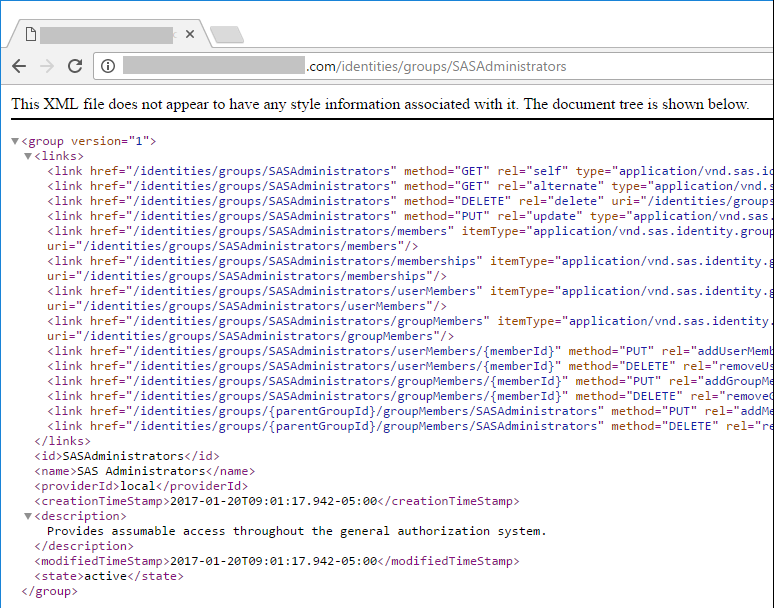Viewport: 774px width, 608px height.
Task: Select the link with rel="delete"
Action: (x=410, y=201)
